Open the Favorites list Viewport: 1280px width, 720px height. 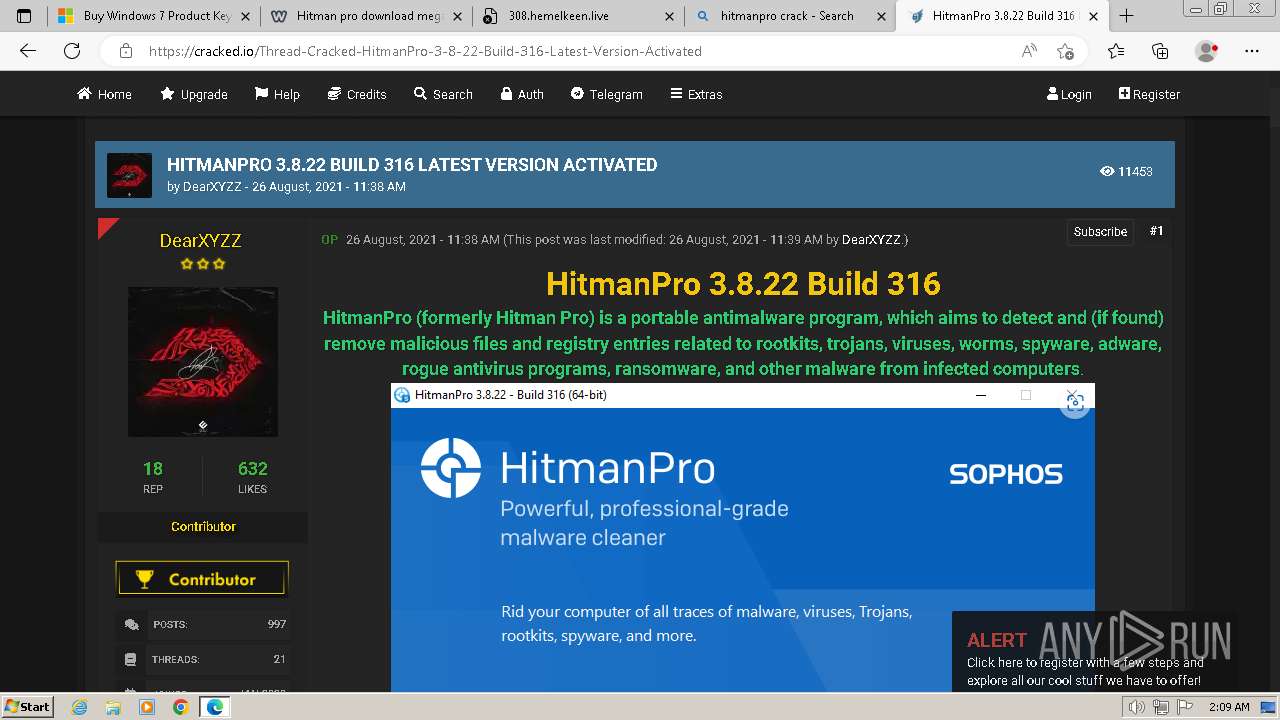(1116, 51)
